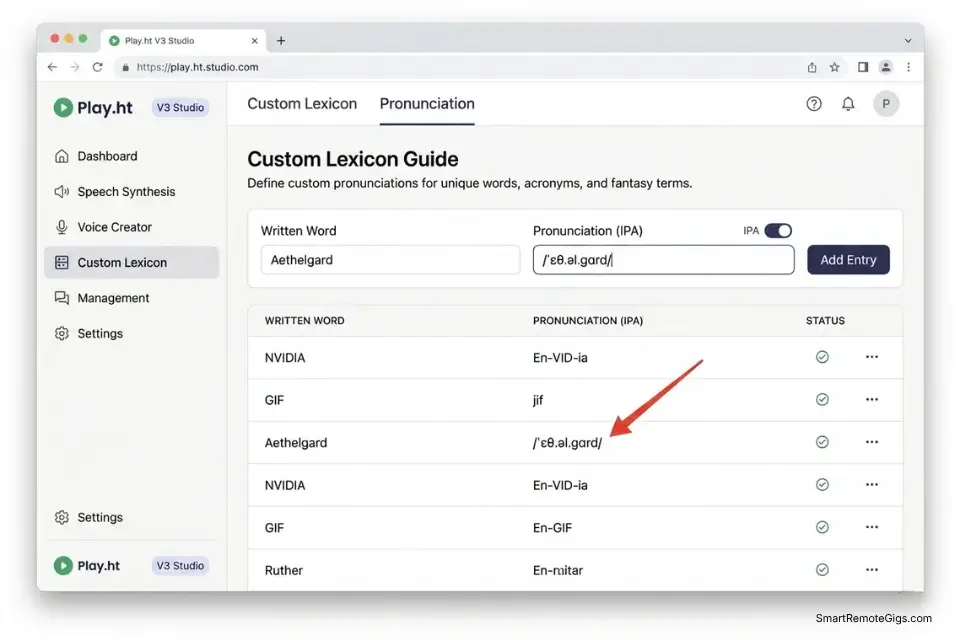Open more options for the jif row

click(872, 399)
